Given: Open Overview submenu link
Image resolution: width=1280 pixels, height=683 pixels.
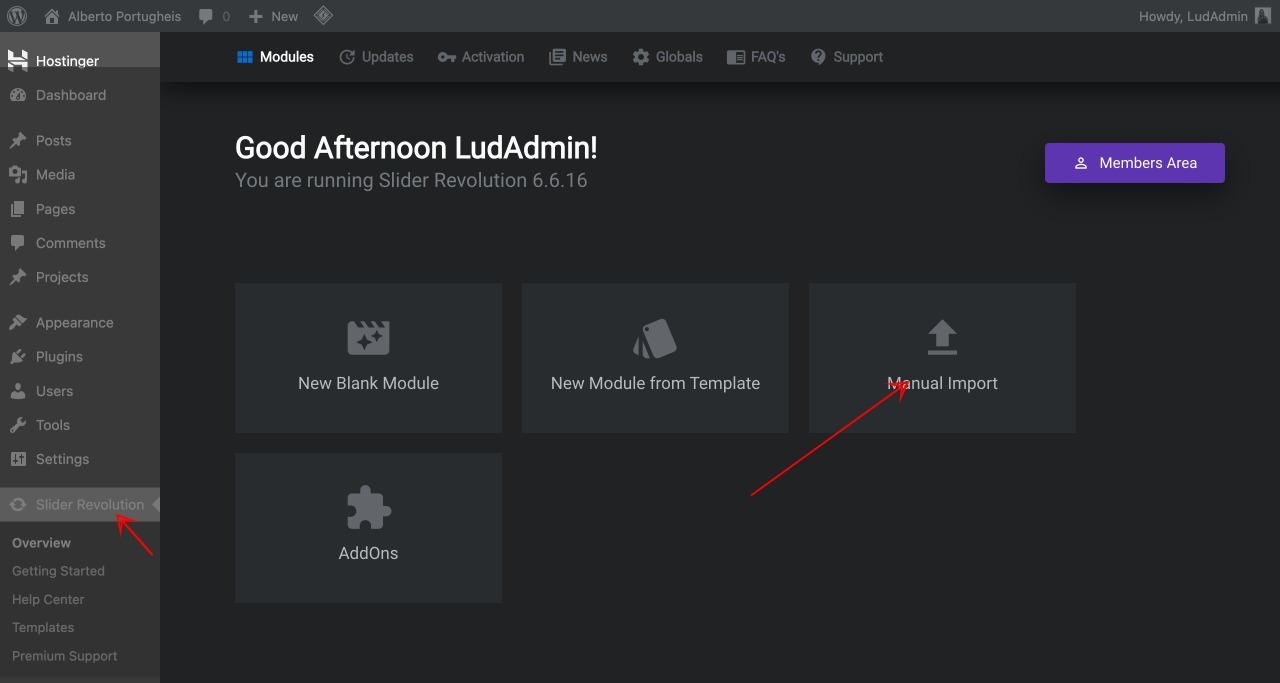Looking at the screenshot, I should click(x=41, y=543).
